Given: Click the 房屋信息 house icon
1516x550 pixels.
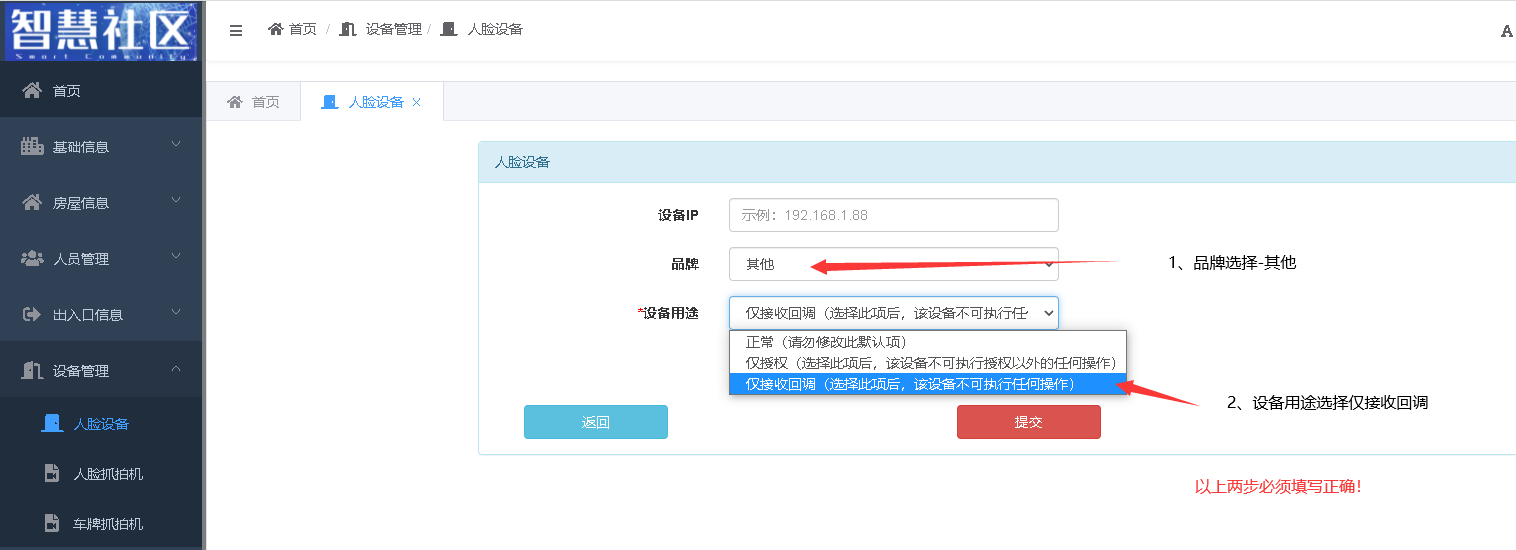Looking at the screenshot, I should click(x=33, y=203).
